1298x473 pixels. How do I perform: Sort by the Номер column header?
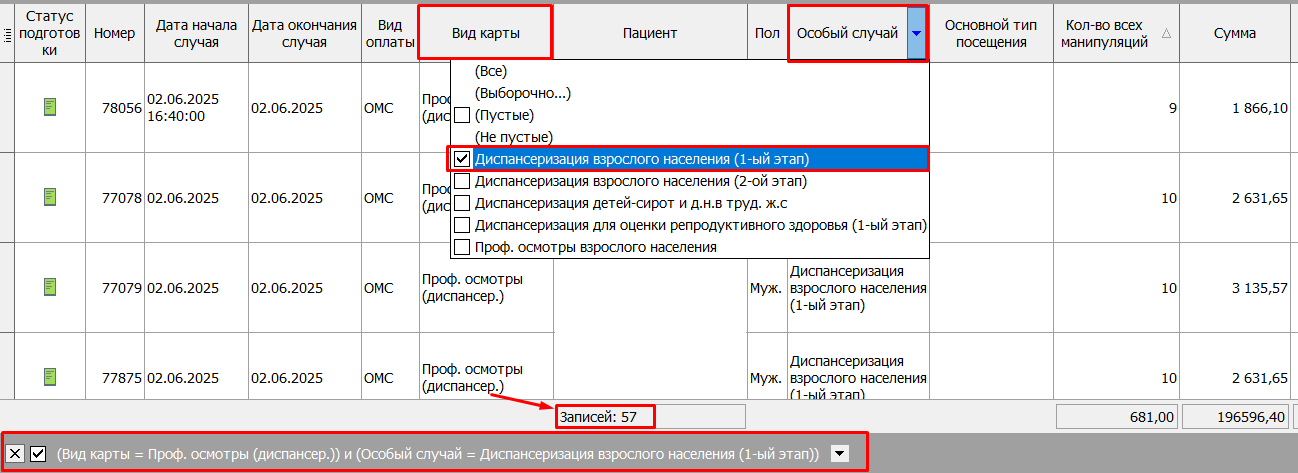(114, 33)
